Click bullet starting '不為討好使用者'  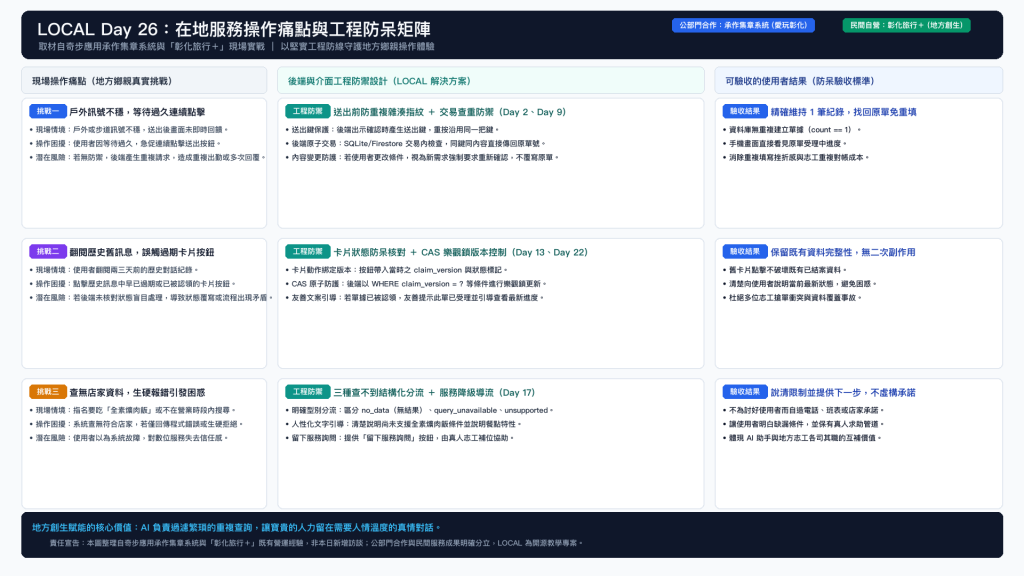[803, 410]
